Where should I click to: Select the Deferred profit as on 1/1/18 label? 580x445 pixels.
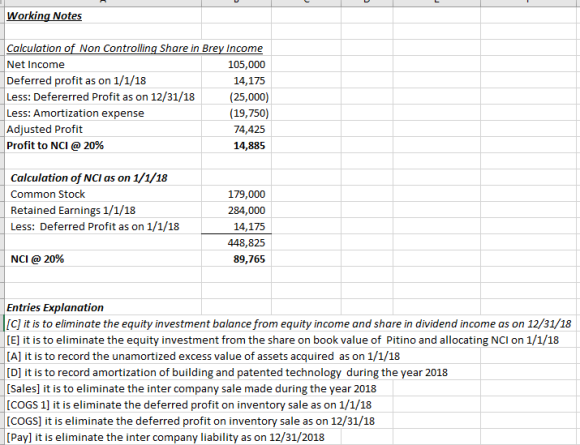(77, 81)
